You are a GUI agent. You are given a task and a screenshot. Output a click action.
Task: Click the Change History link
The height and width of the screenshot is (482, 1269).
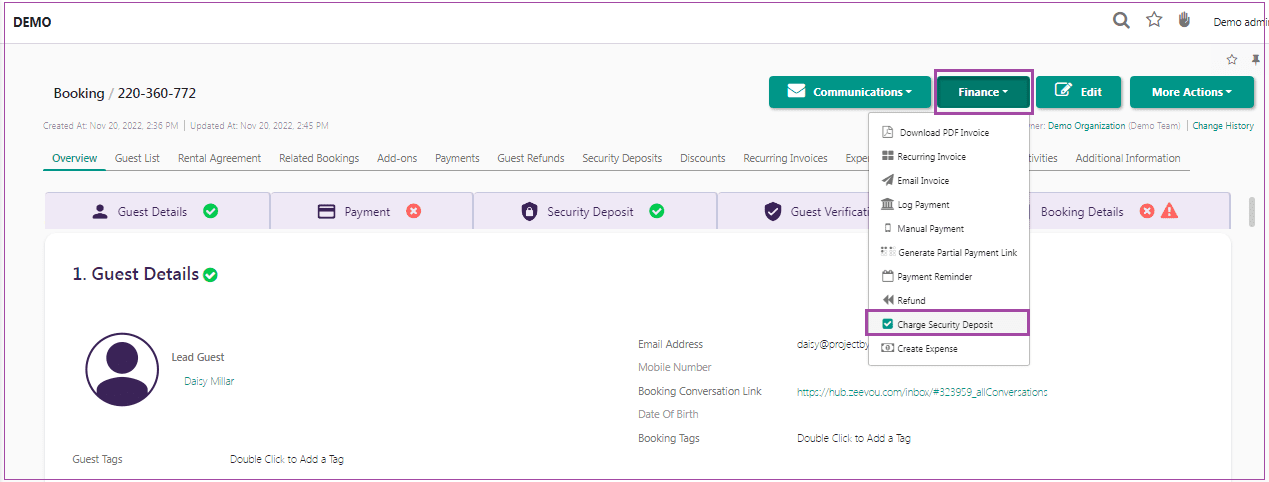[1223, 126]
